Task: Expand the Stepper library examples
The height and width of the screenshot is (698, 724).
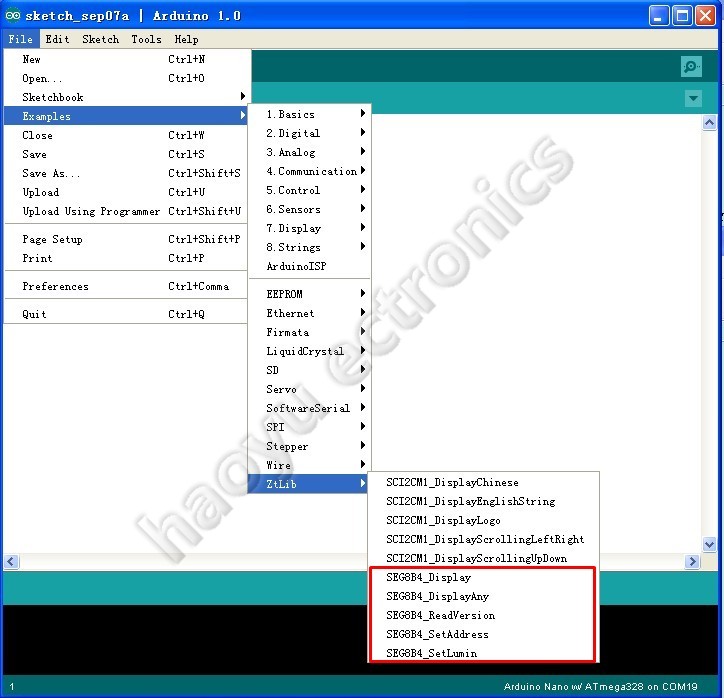Action: (x=309, y=446)
